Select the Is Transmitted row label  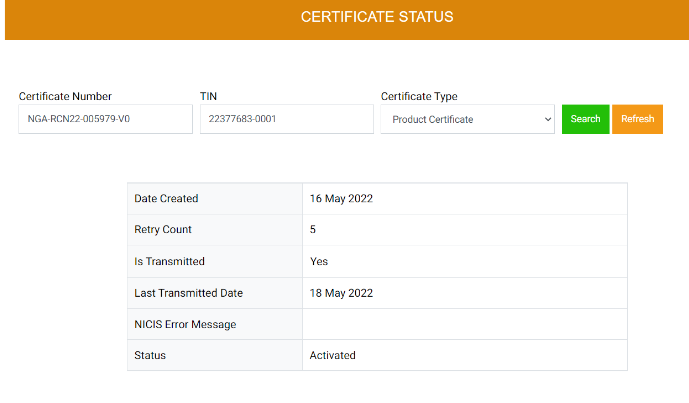tap(169, 261)
